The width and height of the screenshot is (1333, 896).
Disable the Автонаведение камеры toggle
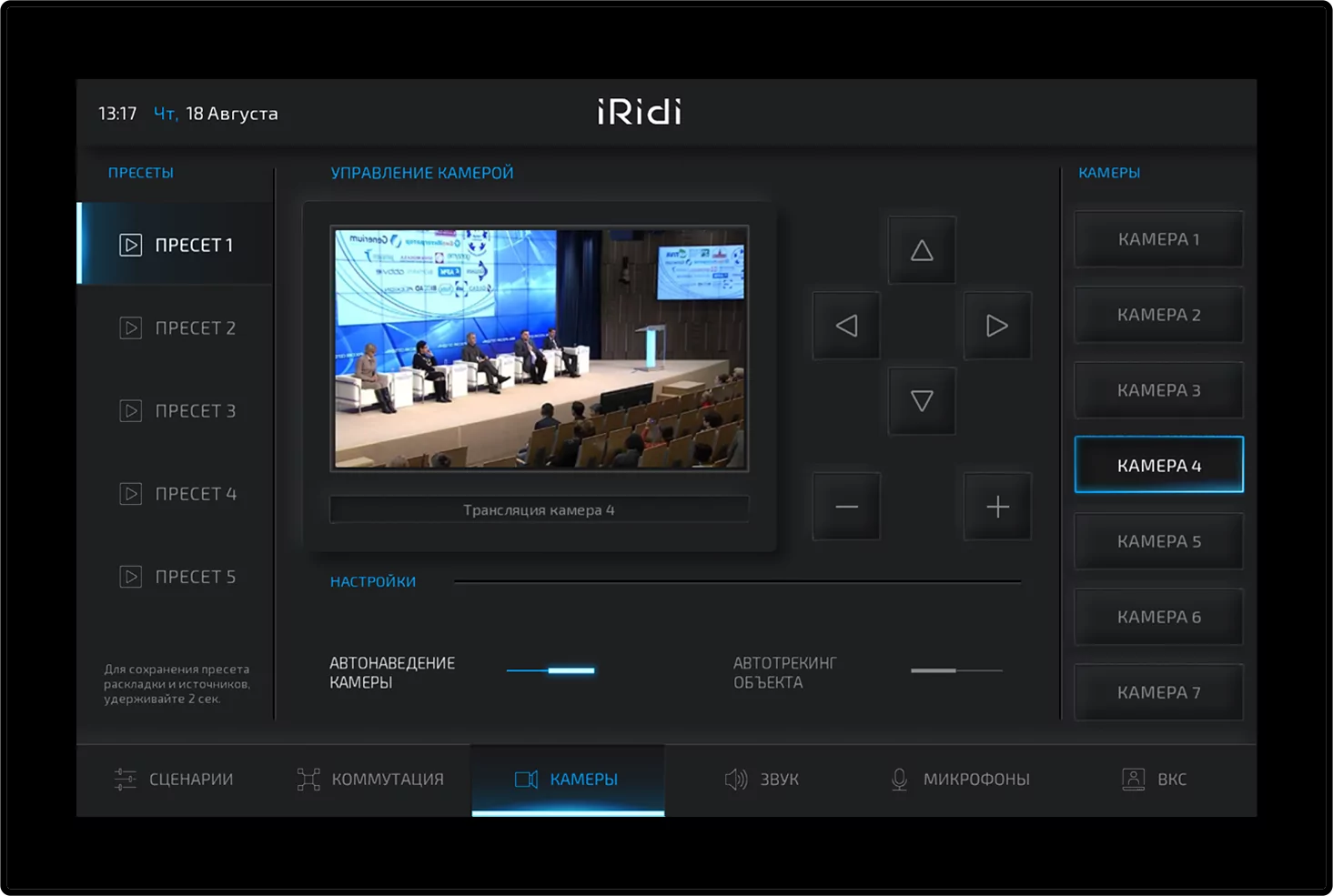[550, 670]
